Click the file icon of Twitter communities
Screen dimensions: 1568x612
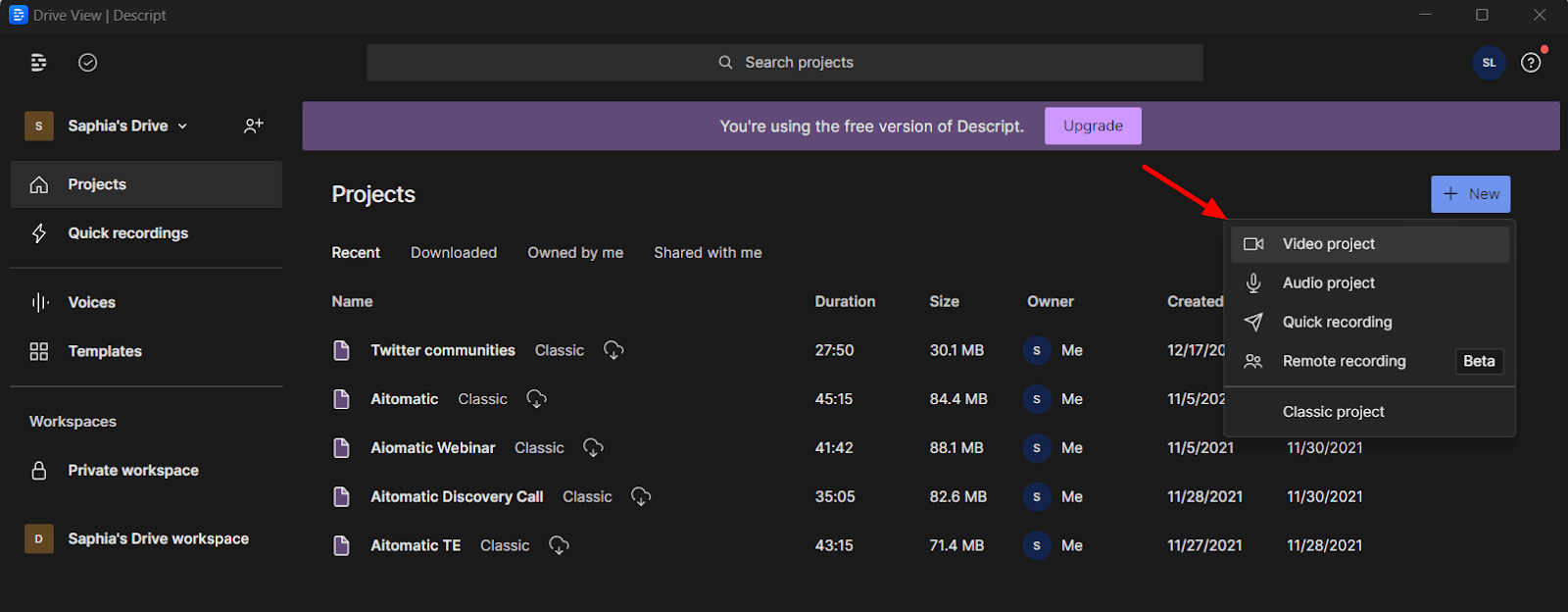(x=341, y=350)
